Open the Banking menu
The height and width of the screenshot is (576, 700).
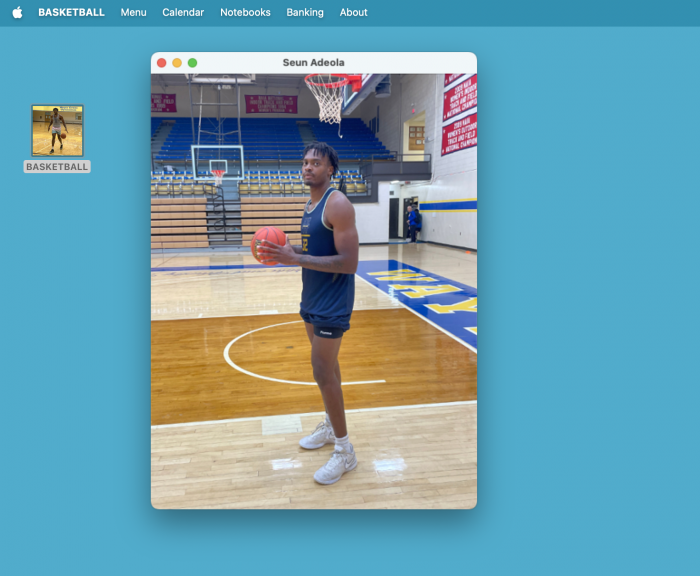pyautogui.click(x=305, y=12)
